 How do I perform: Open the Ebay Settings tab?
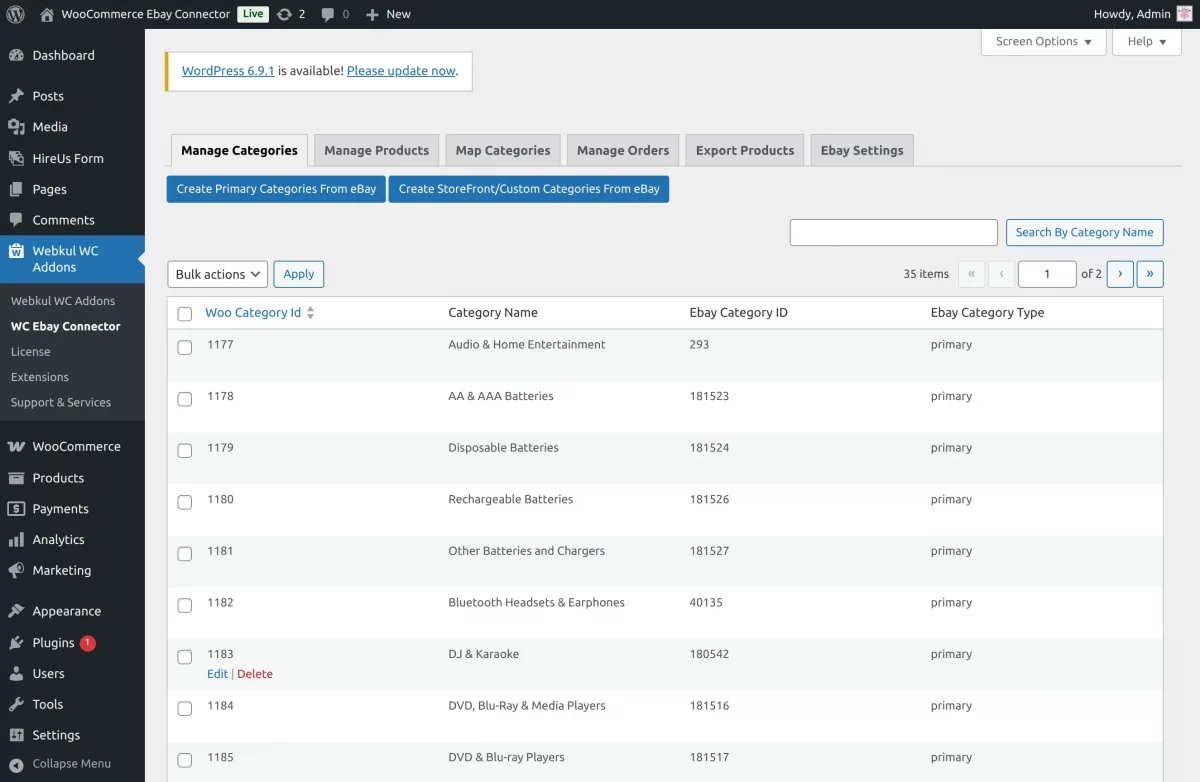tap(861, 150)
